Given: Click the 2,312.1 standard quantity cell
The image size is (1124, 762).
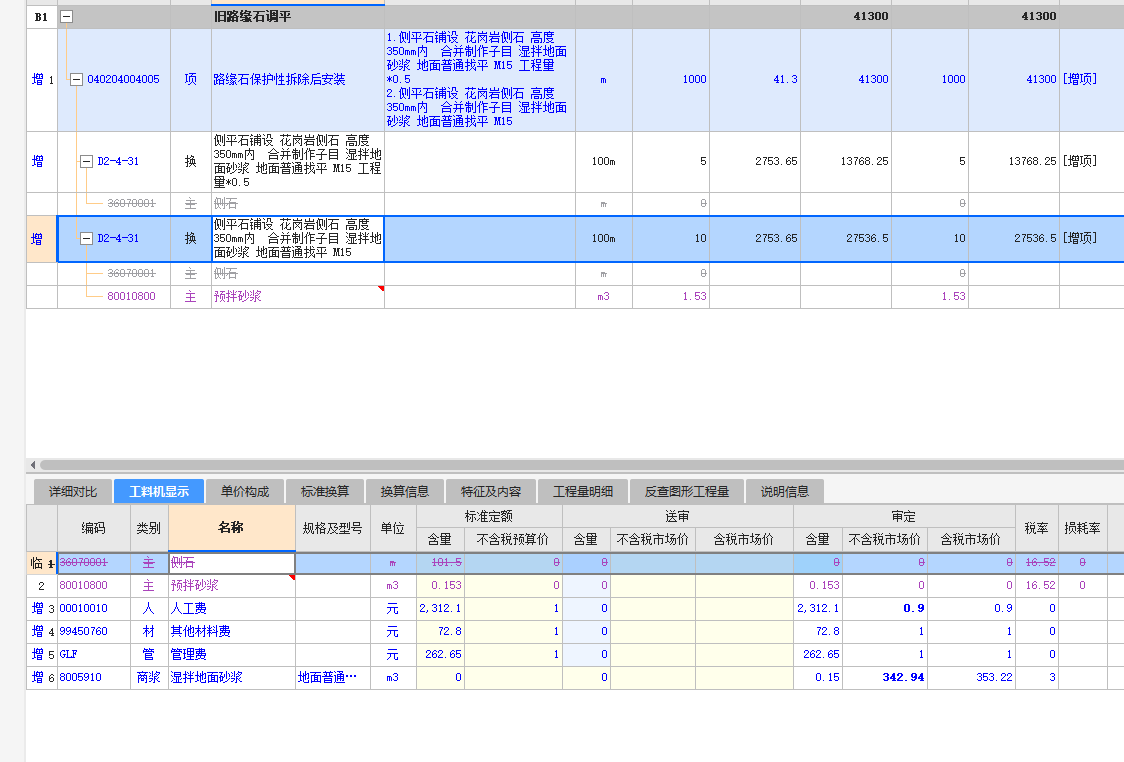Looking at the screenshot, I should tap(440, 608).
